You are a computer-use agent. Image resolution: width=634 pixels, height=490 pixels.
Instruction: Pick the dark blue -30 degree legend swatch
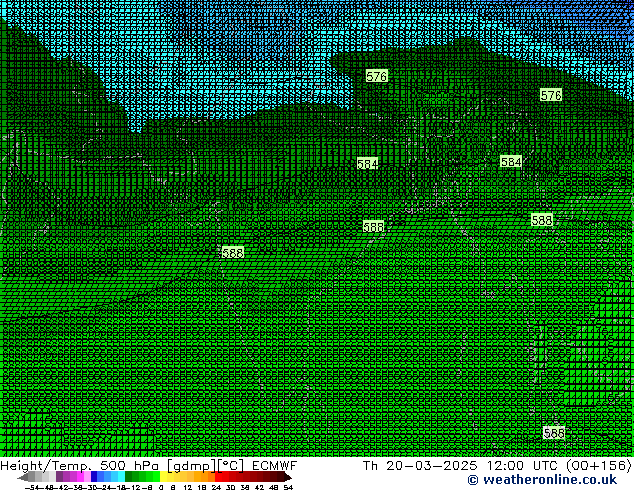(x=94, y=476)
